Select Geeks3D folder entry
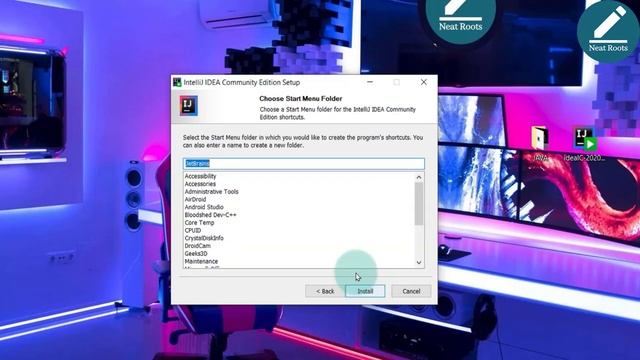 (x=196, y=253)
